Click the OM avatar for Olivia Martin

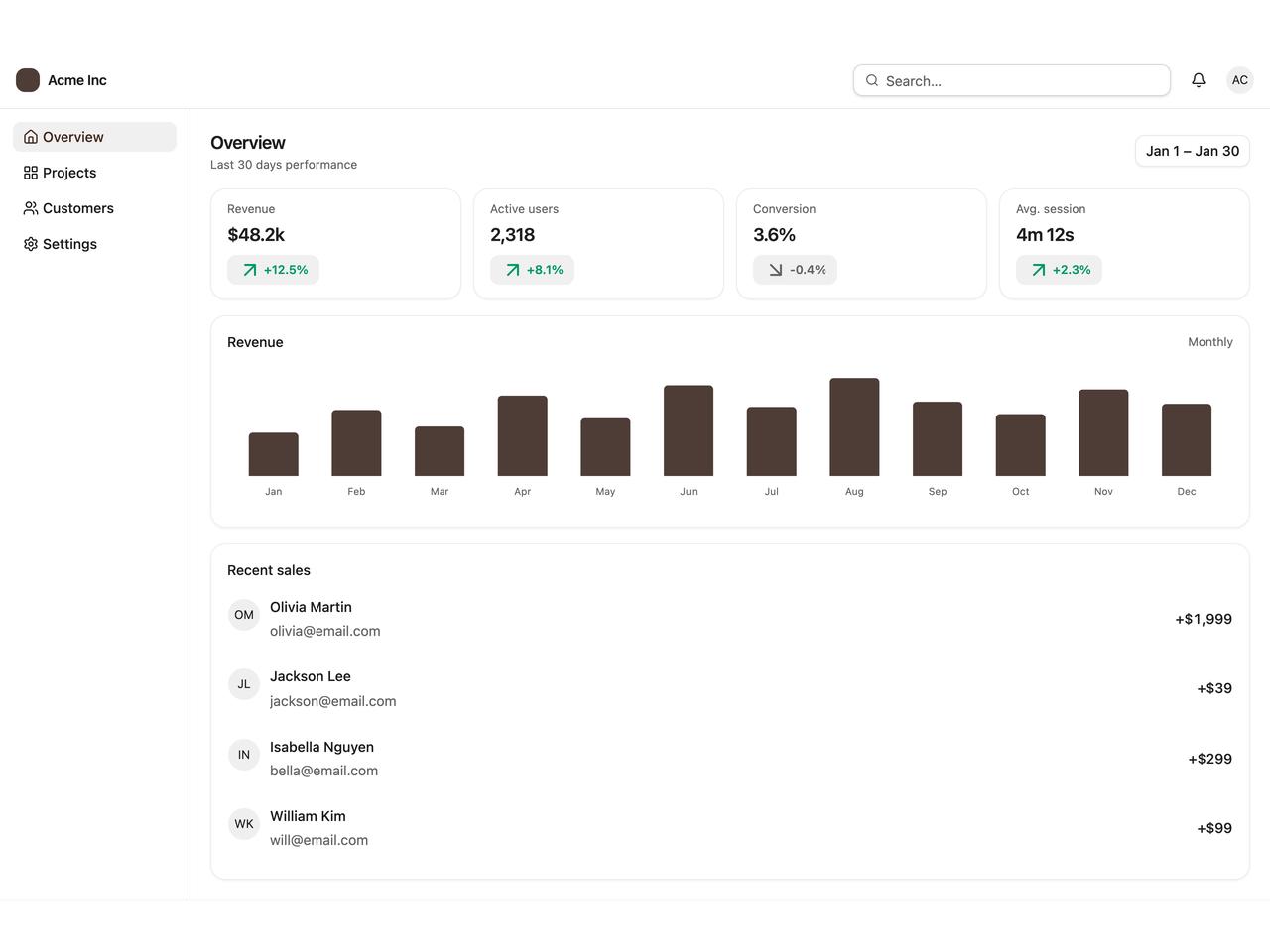point(244,615)
